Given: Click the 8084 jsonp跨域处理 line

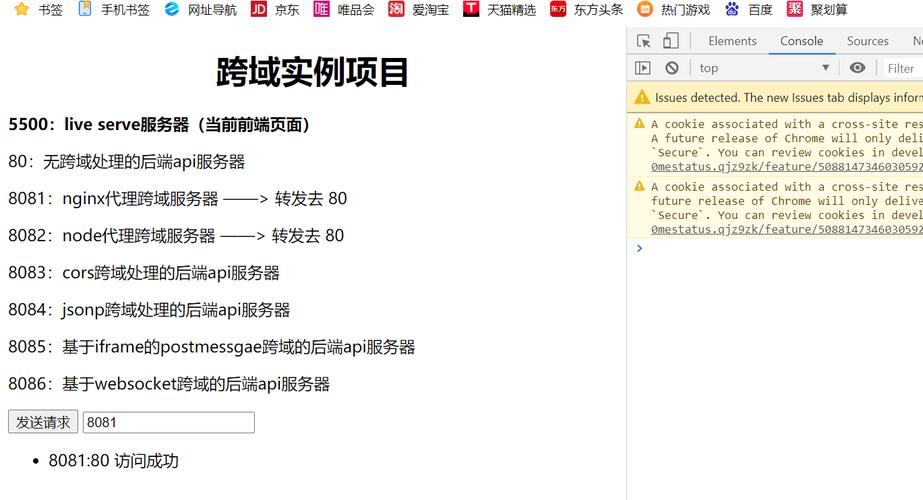Looking at the screenshot, I should pyautogui.click(x=149, y=310).
